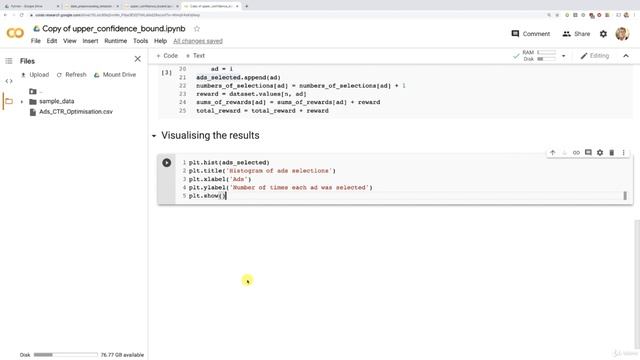Run the plt.hist cell
The height and width of the screenshot is (360, 640).
[167, 162]
